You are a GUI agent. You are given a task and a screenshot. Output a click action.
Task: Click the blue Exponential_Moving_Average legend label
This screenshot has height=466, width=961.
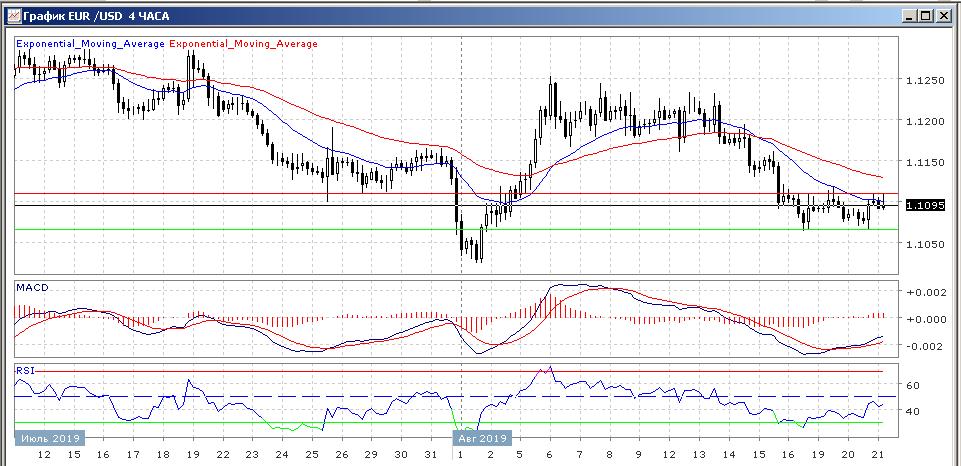pos(90,44)
